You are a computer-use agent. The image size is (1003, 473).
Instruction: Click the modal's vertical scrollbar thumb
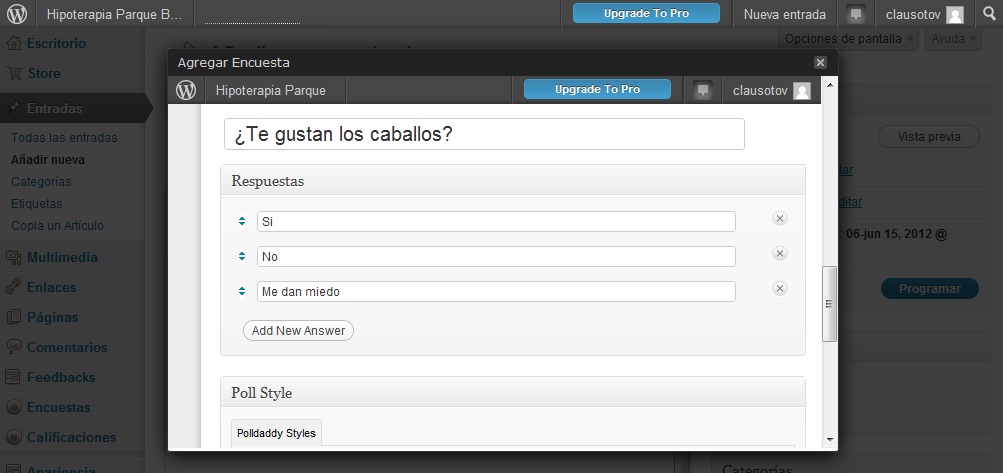[829, 304]
